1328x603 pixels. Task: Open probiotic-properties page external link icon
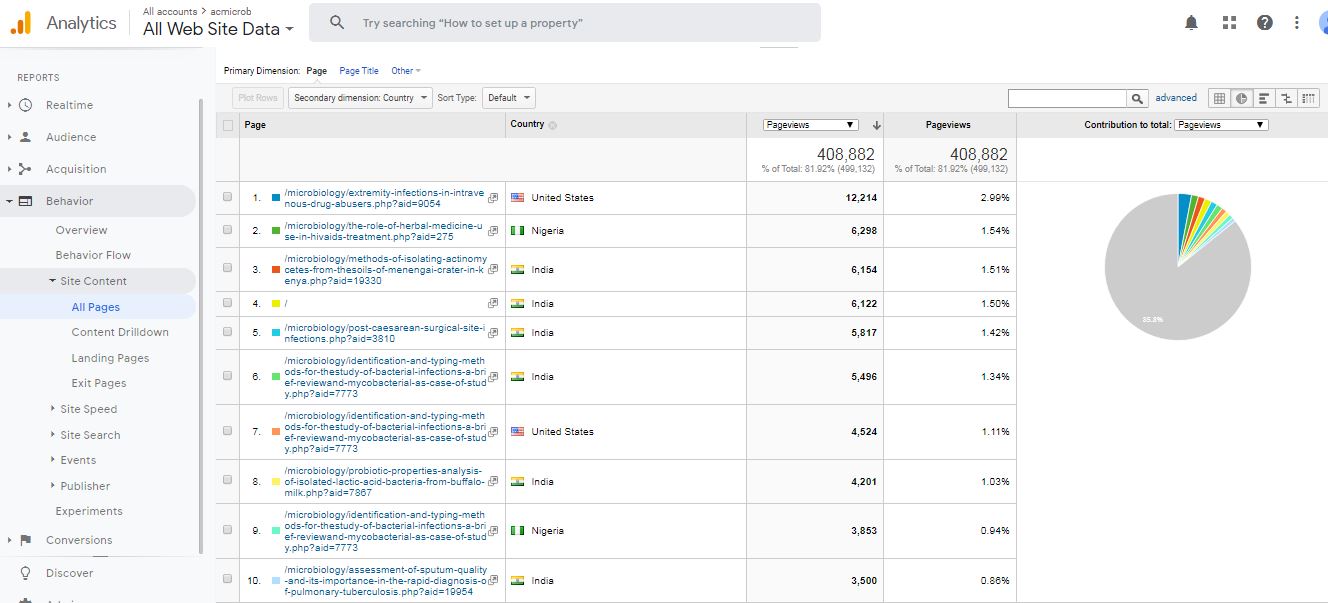point(492,482)
